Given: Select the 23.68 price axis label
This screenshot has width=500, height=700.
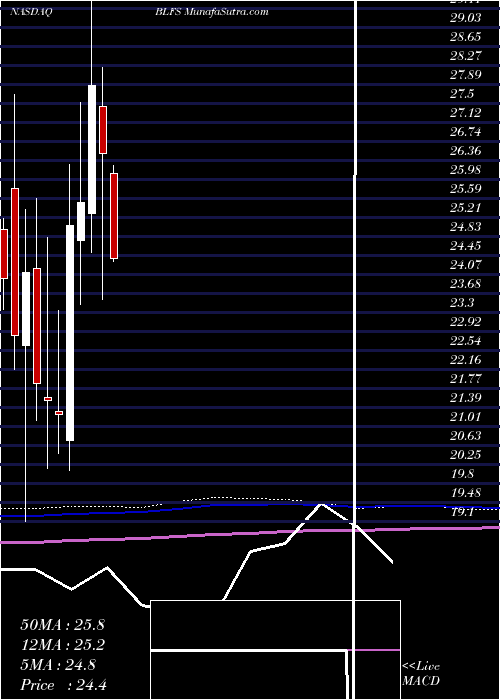Looking at the screenshot, I should tap(466, 284).
